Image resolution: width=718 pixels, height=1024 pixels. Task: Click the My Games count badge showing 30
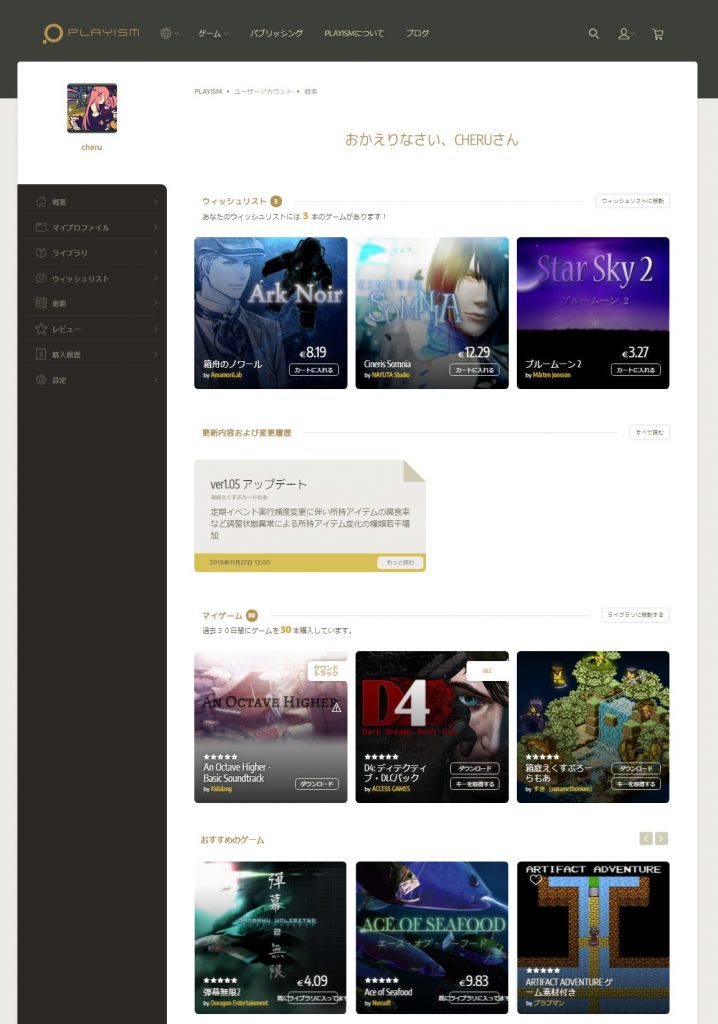coord(252,615)
